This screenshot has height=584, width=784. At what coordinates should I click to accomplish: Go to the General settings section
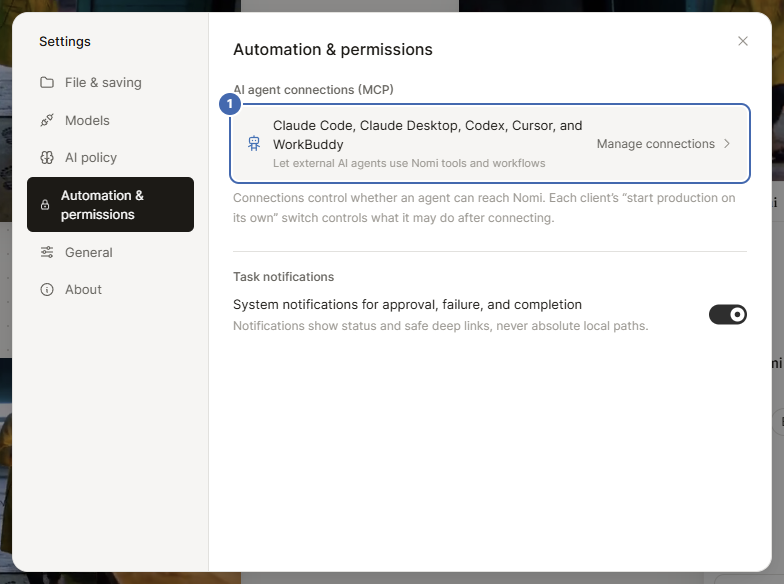tap(110, 252)
